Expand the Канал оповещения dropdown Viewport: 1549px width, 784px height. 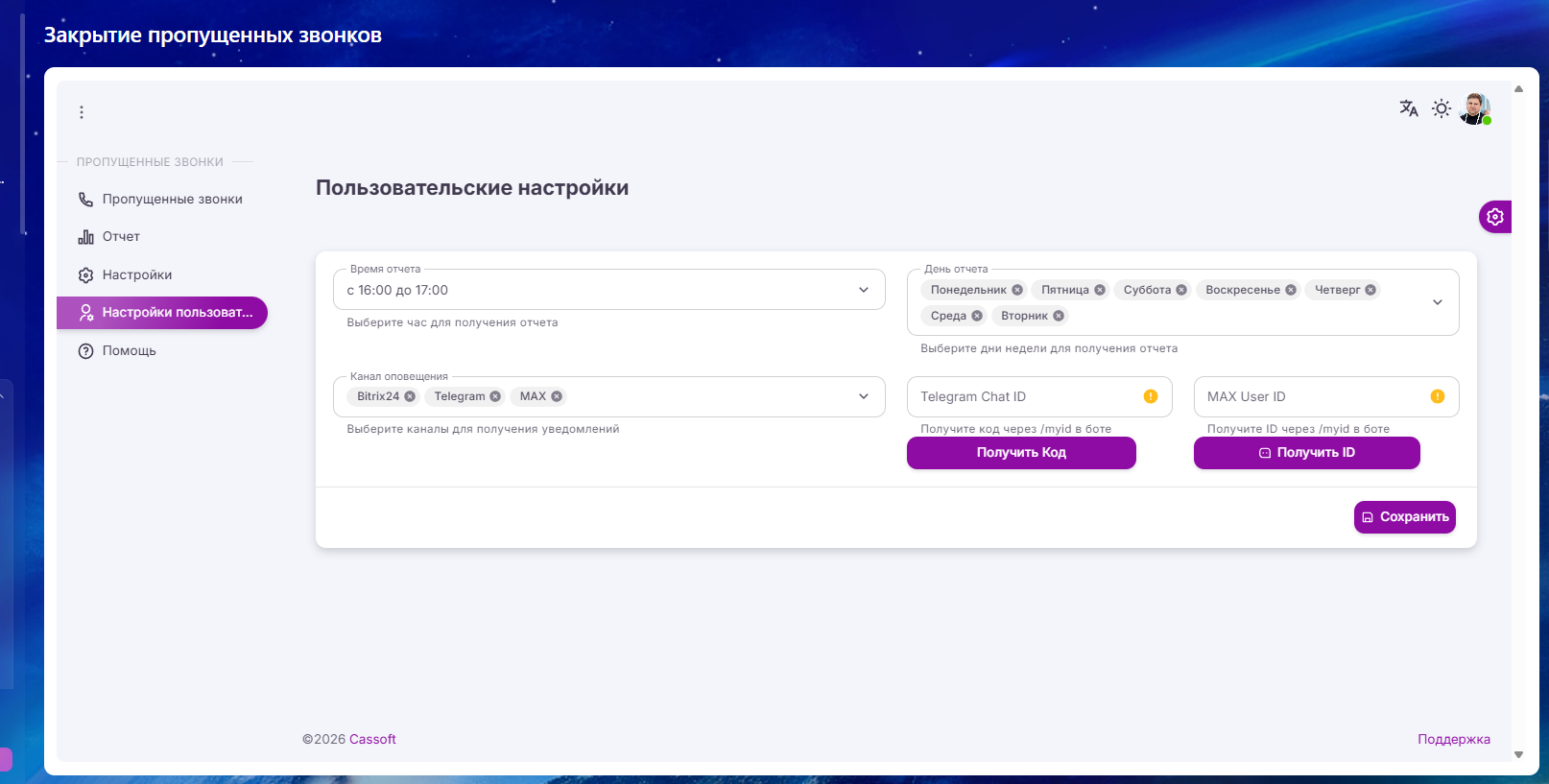point(863,396)
